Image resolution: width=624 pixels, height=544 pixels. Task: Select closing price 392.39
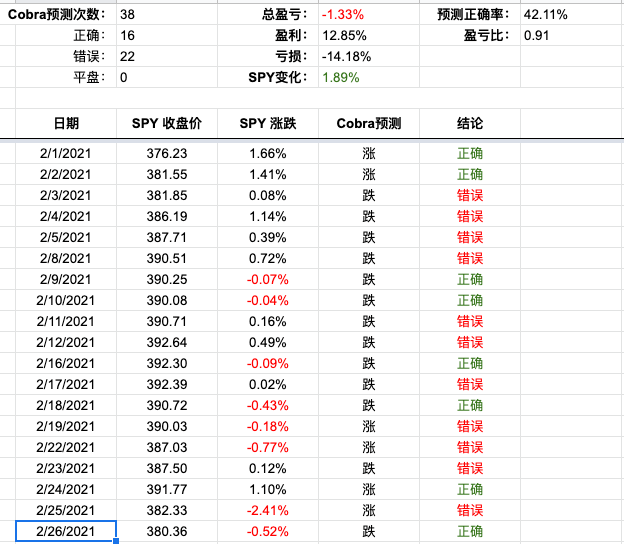pyautogui.click(x=167, y=384)
